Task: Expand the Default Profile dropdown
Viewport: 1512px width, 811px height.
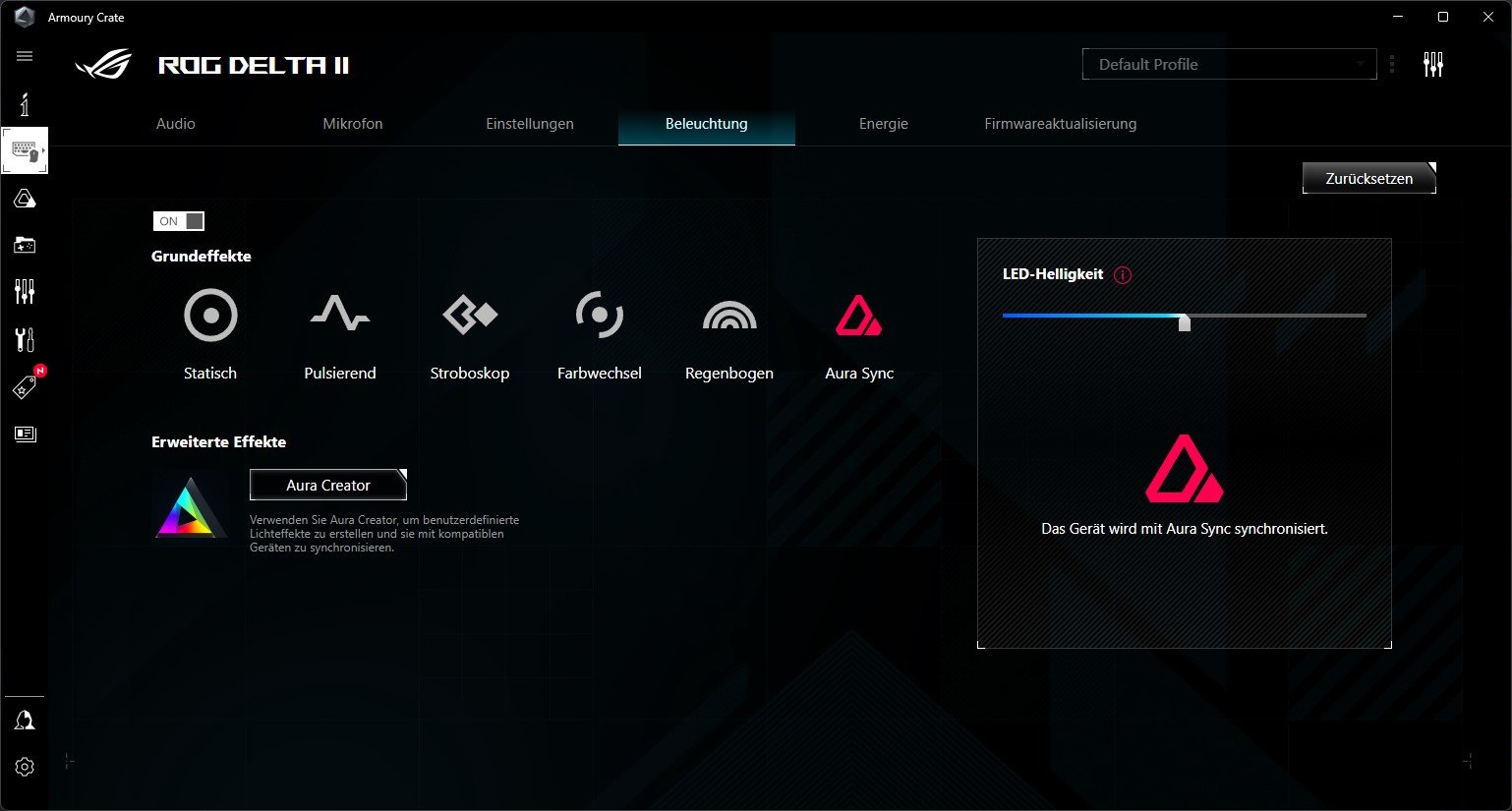Action: tap(1229, 65)
